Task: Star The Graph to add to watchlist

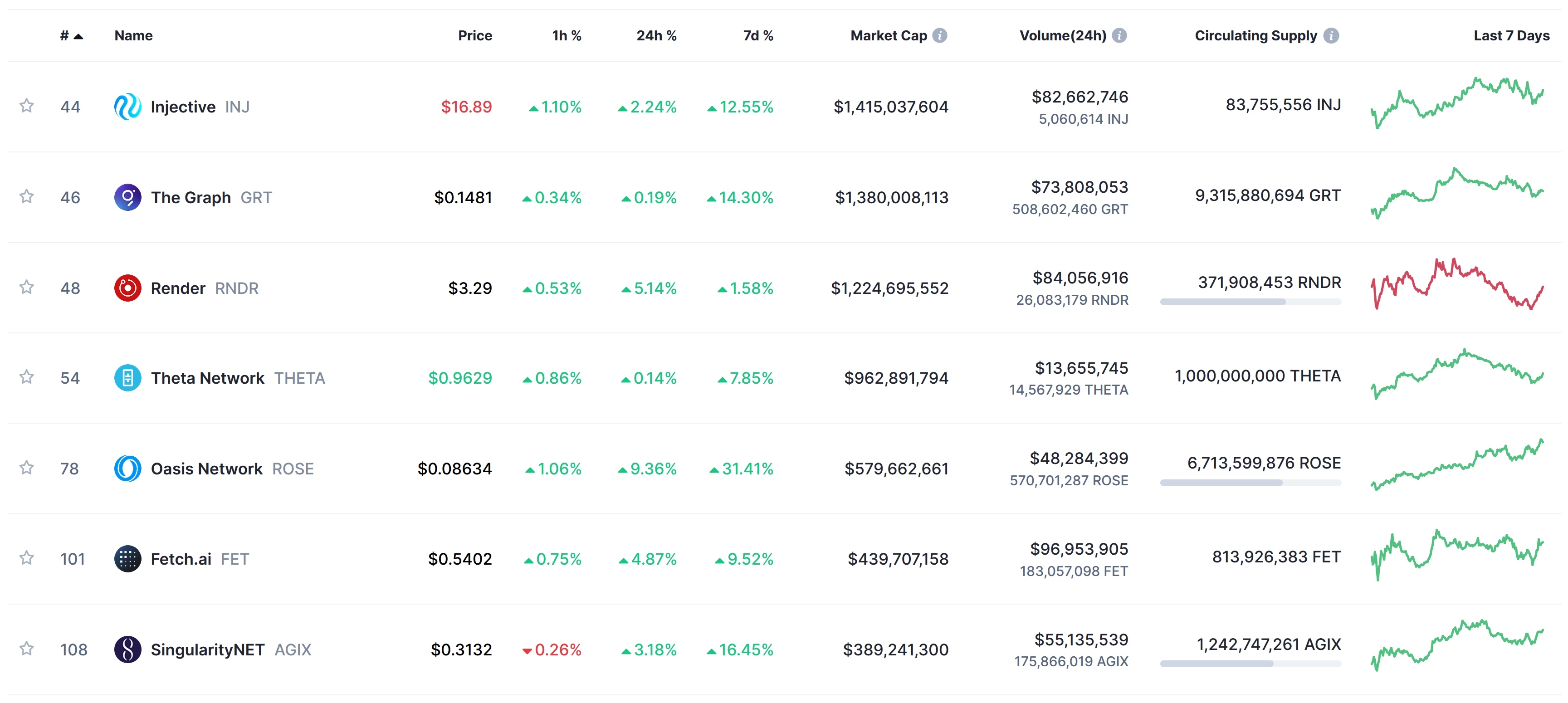Action: [26, 196]
